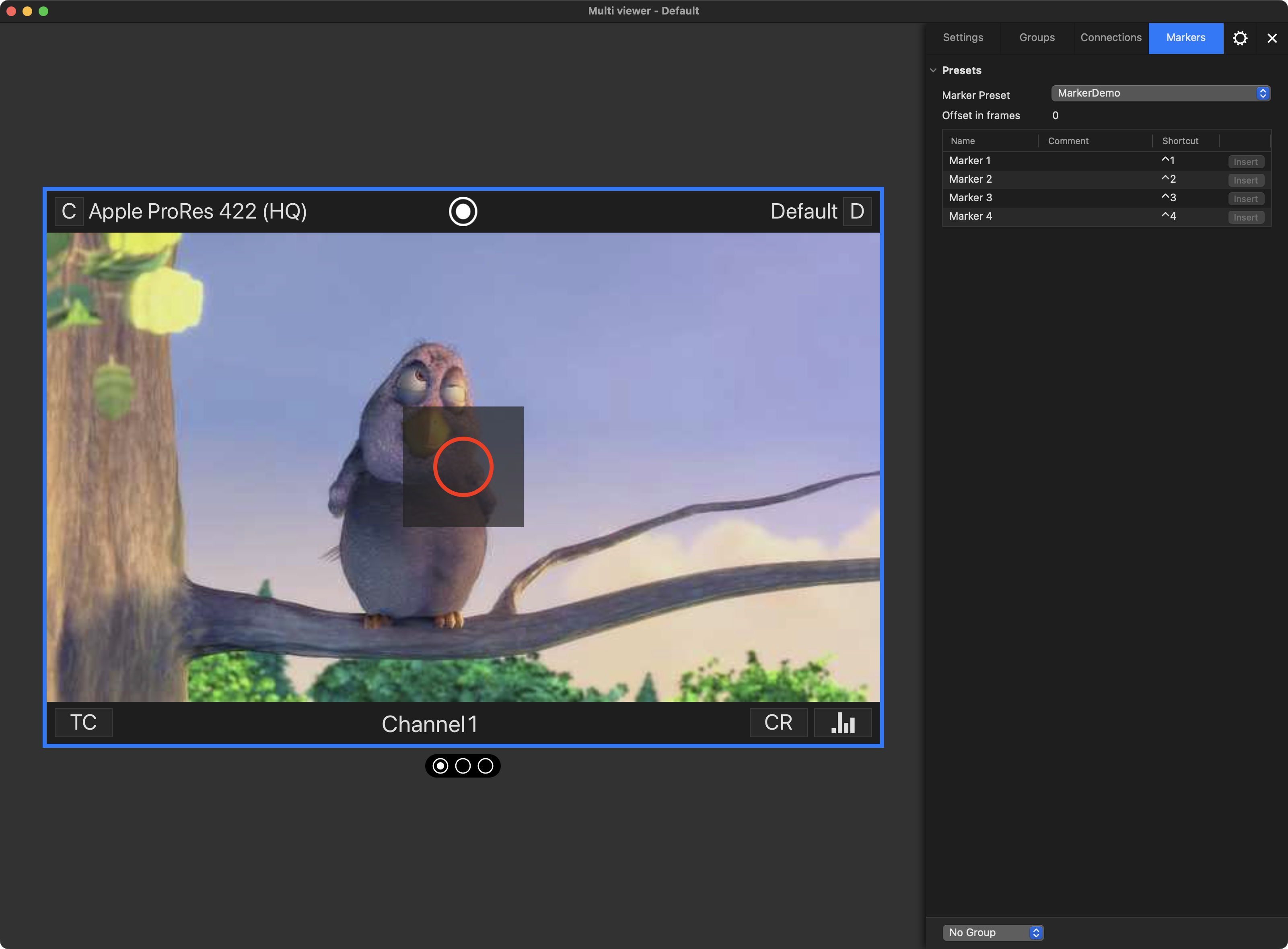Select the Marker 1 row name
The image size is (1288, 949).
click(x=969, y=161)
